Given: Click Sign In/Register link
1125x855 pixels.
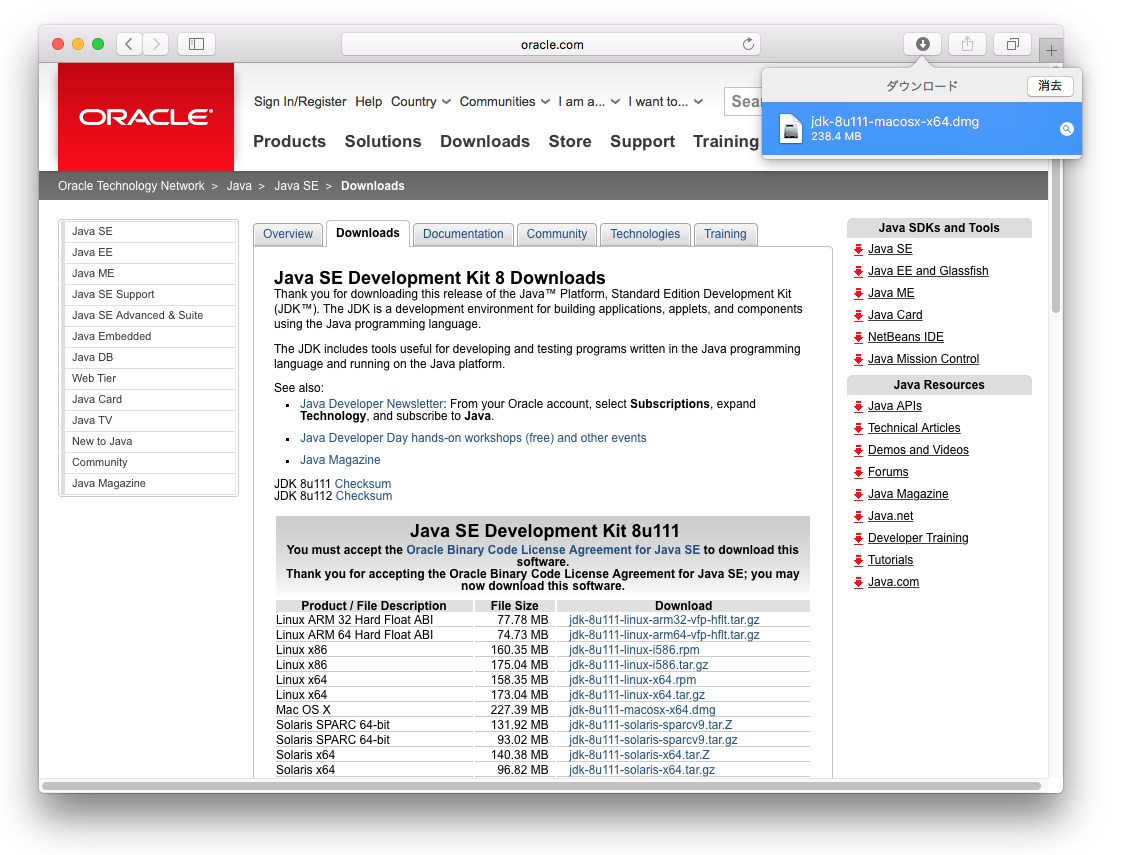Looking at the screenshot, I should [x=300, y=102].
